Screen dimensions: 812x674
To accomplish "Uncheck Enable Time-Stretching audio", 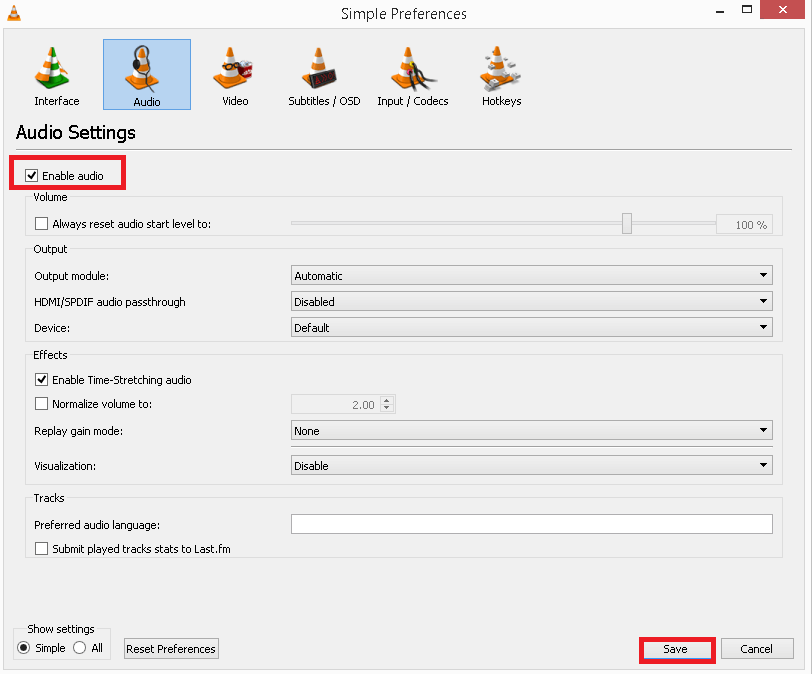I will tap(41, 379).
